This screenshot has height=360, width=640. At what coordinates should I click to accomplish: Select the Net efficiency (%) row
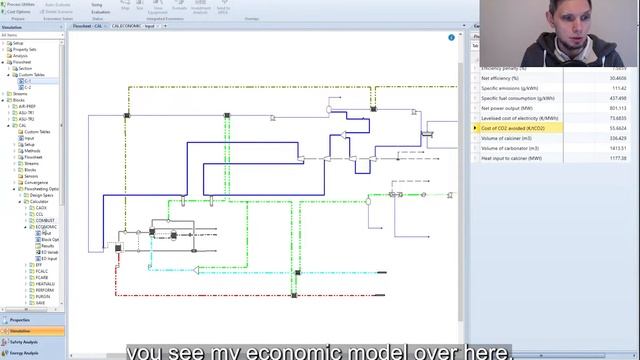(x=551, y=78)
